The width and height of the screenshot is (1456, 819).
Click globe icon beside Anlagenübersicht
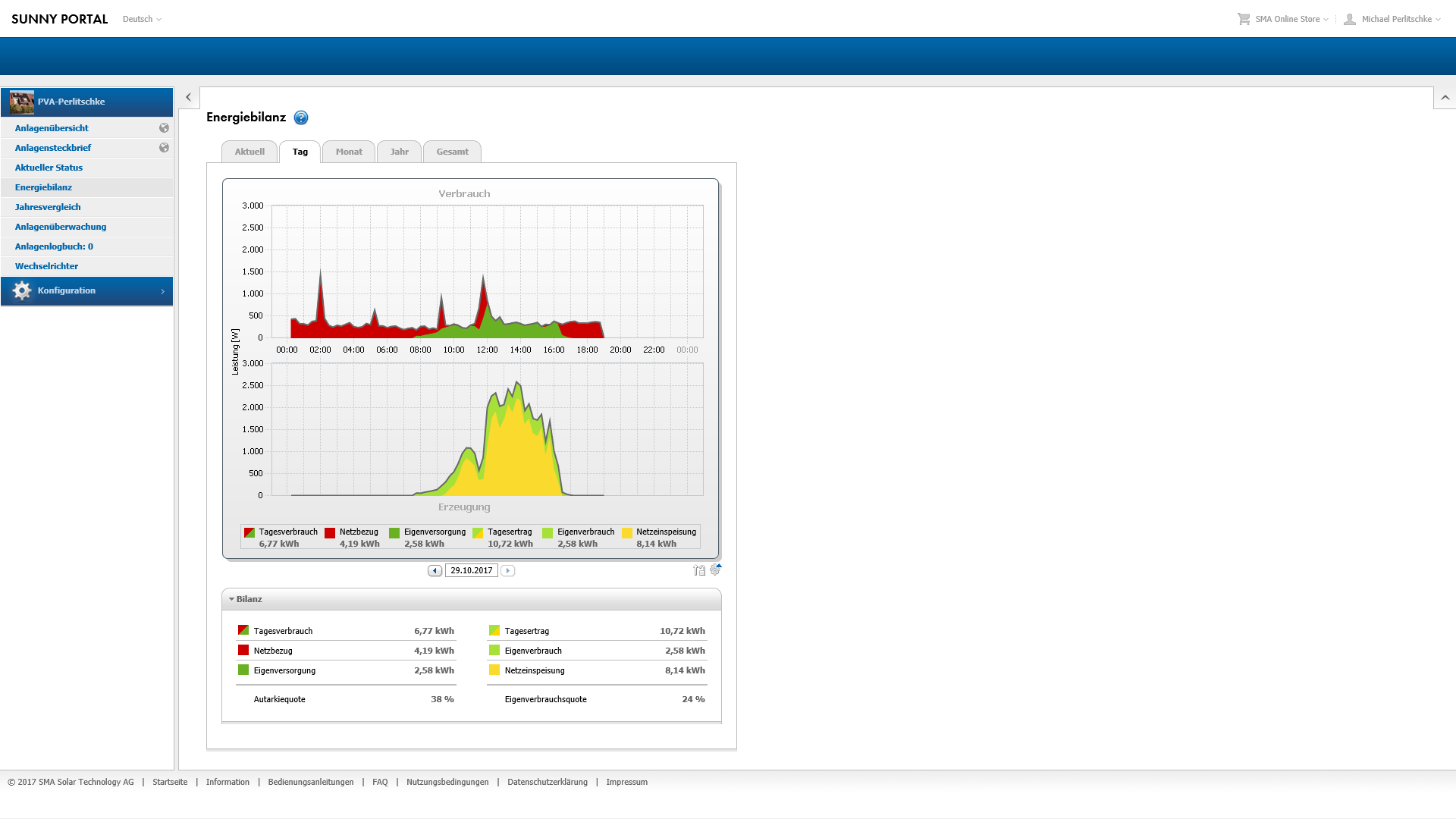coord(164,128)
